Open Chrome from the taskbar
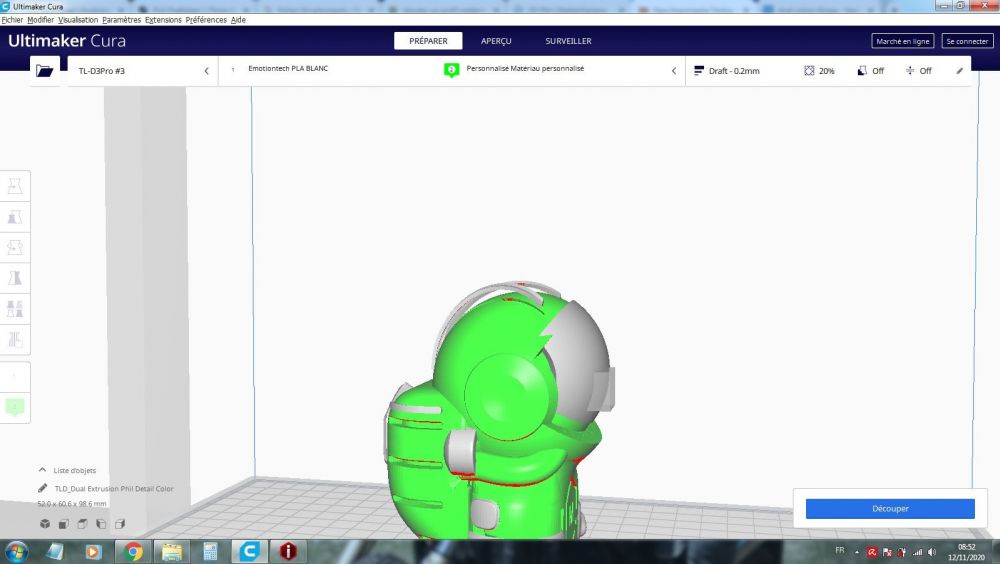Viewport: 1000px width, 564px height. (x=133, y=551)
